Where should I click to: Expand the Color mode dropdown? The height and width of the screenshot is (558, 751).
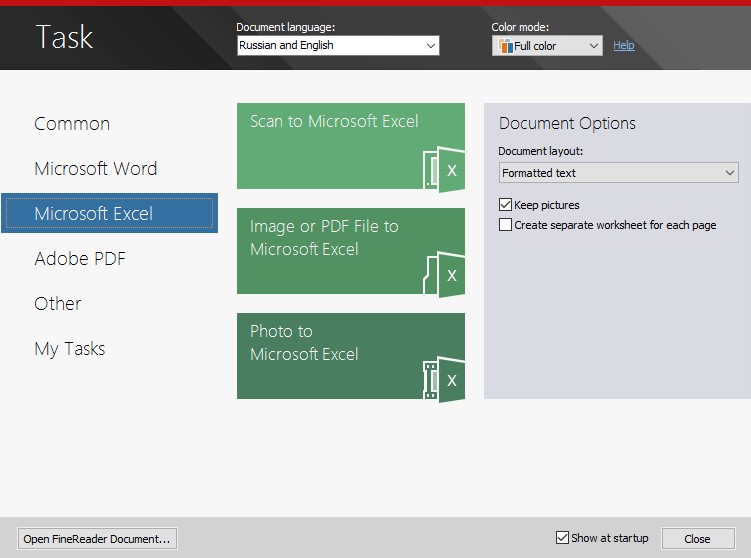pos(593,46)
